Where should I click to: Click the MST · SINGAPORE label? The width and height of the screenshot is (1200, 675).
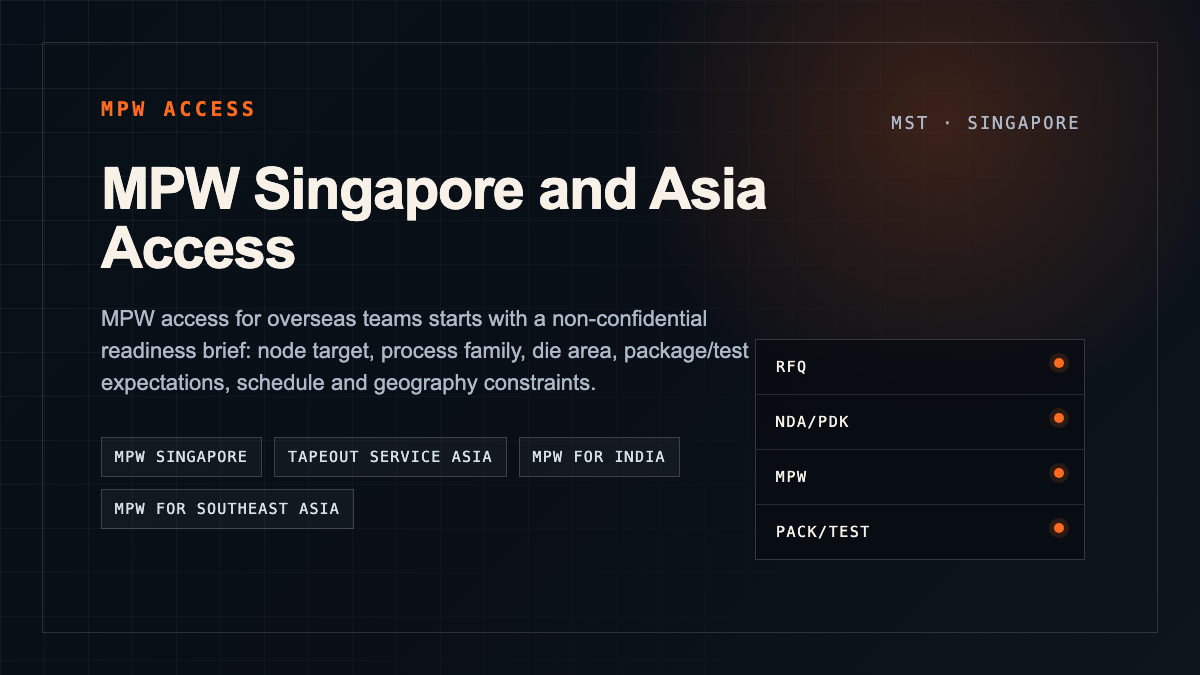(x=985, y=123)
